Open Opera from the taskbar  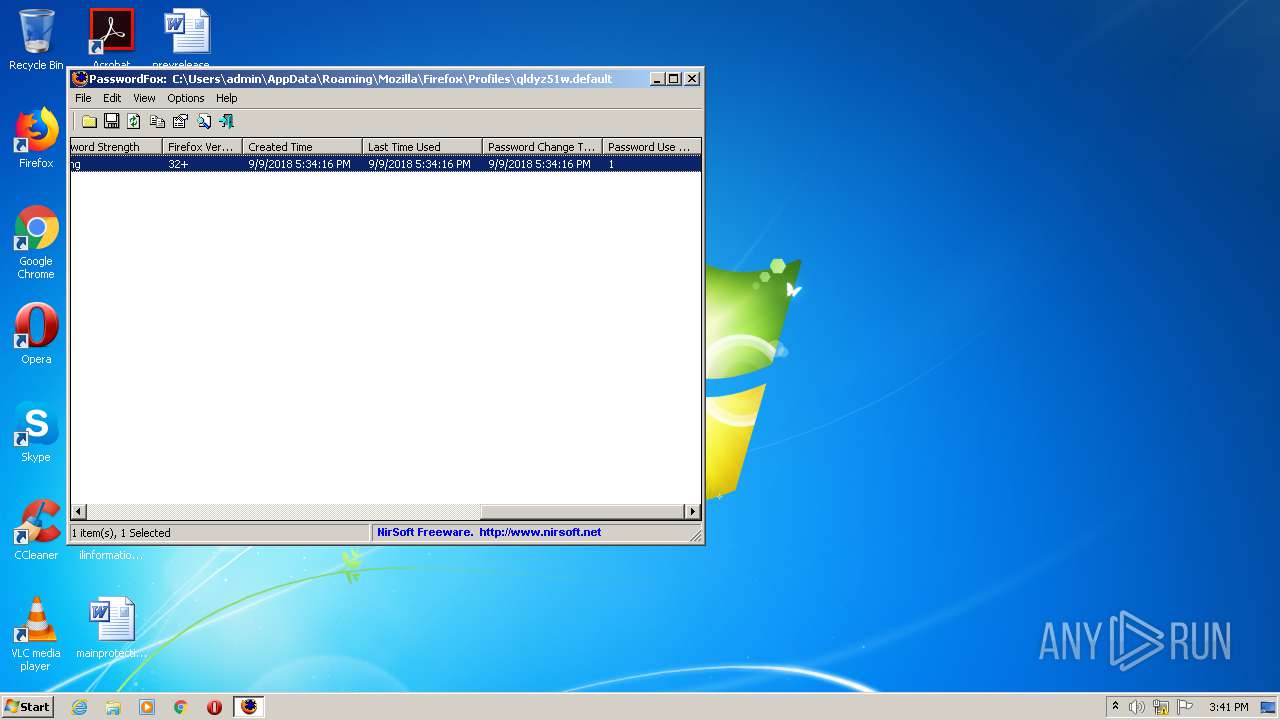tap(214, 707)
